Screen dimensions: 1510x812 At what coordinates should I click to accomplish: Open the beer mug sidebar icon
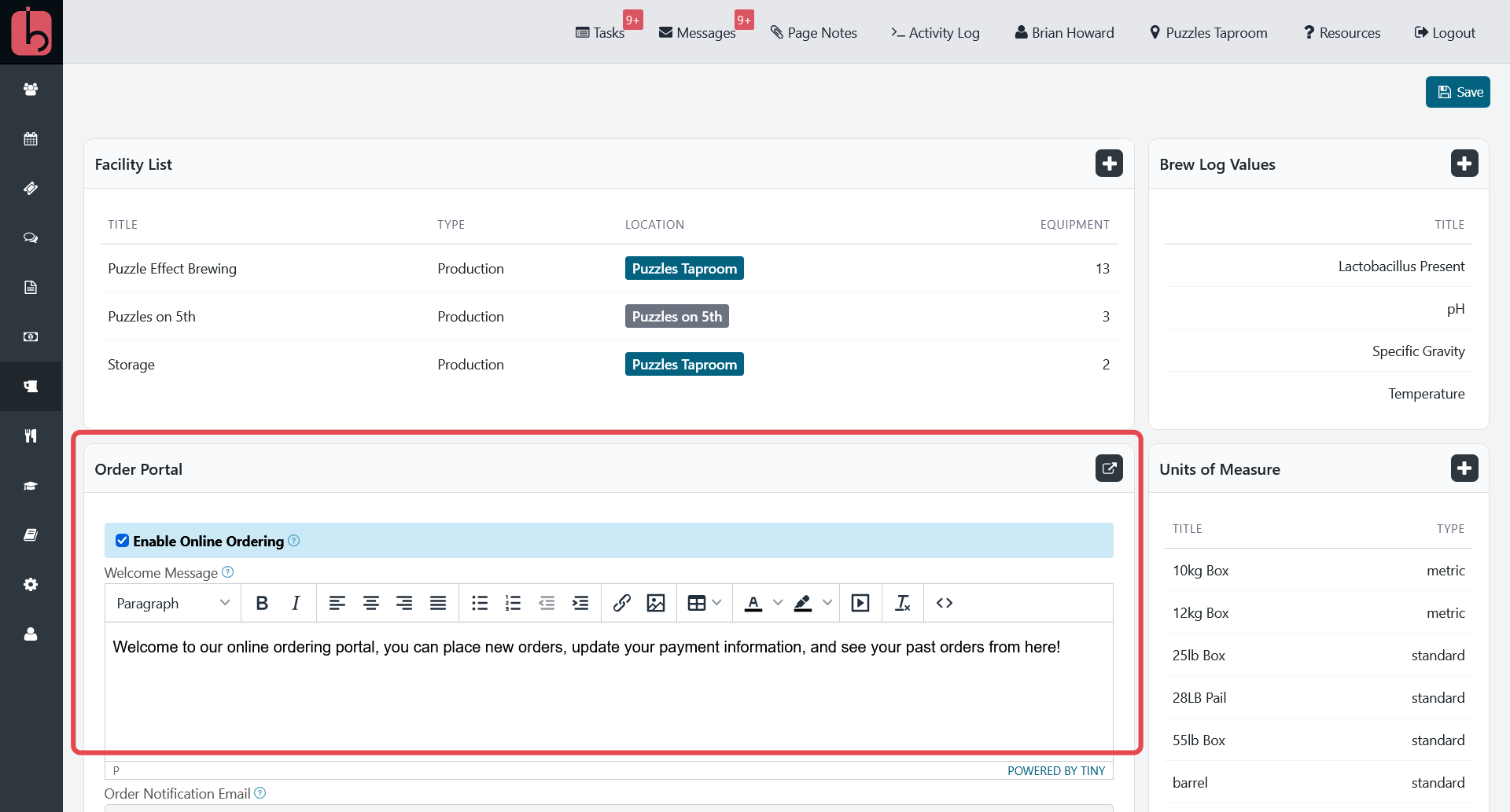(x=31, y=387)
